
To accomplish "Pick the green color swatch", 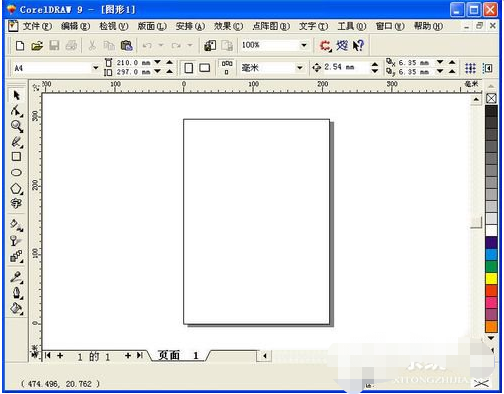I will 491,266.
